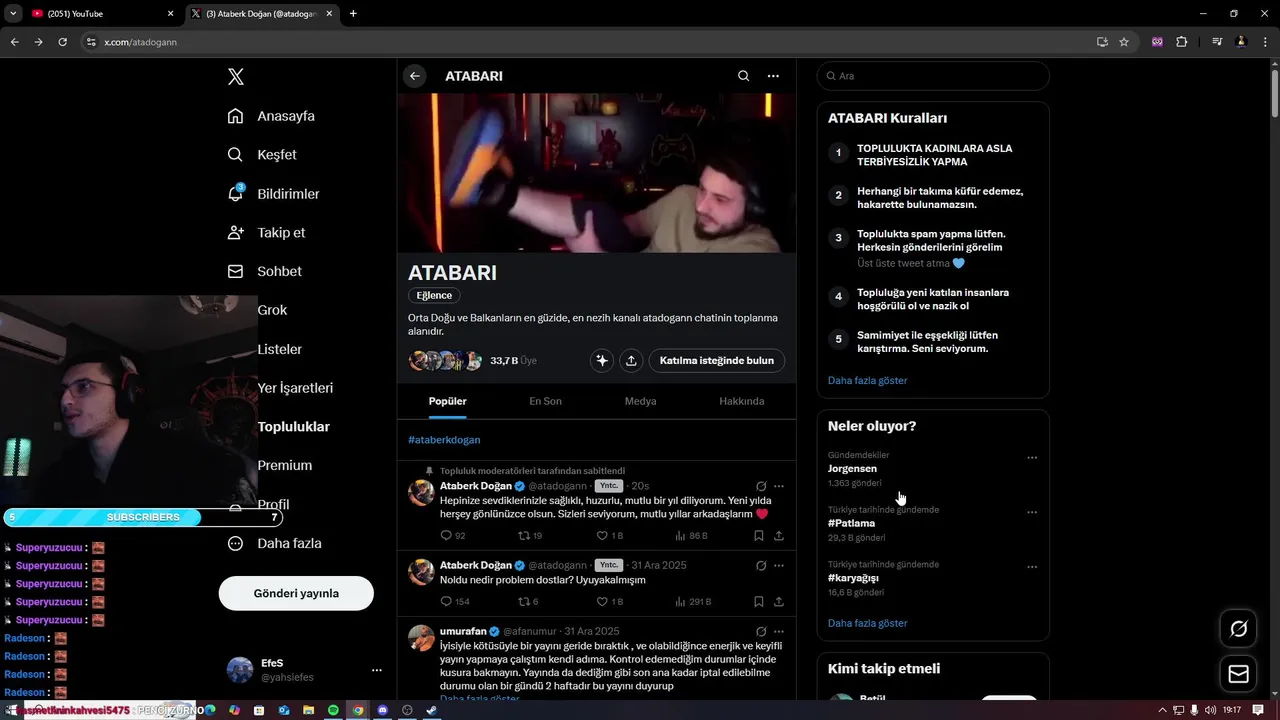
Task: Open Premium in sidebar
Action: pos(285,465)
